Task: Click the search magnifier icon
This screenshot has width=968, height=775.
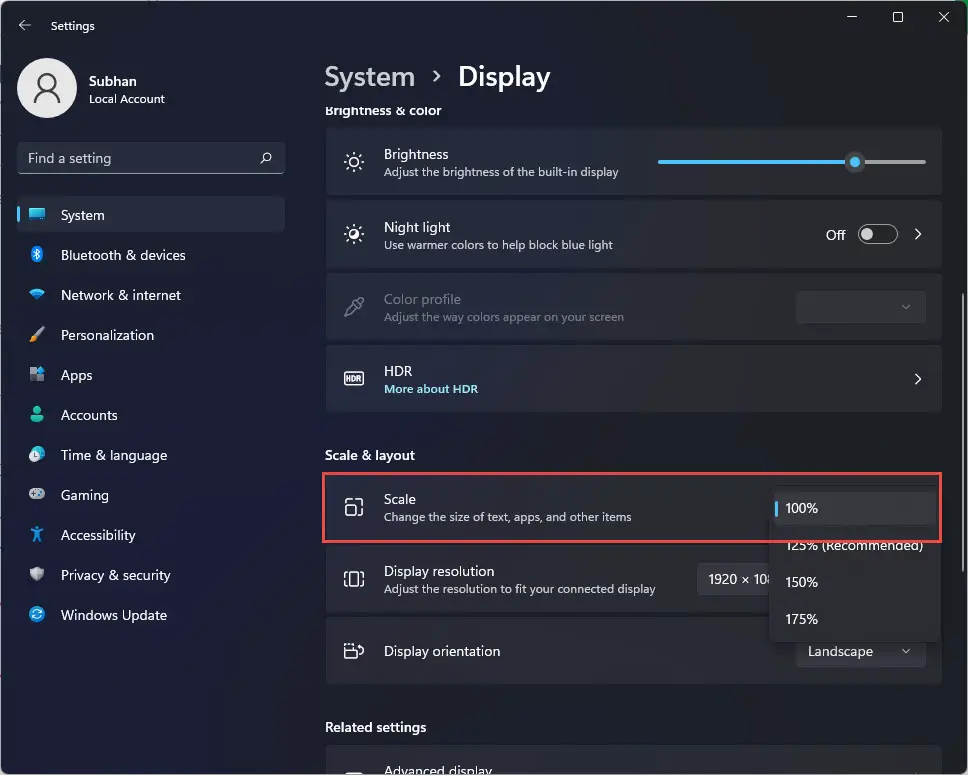Action: point(266,158)
